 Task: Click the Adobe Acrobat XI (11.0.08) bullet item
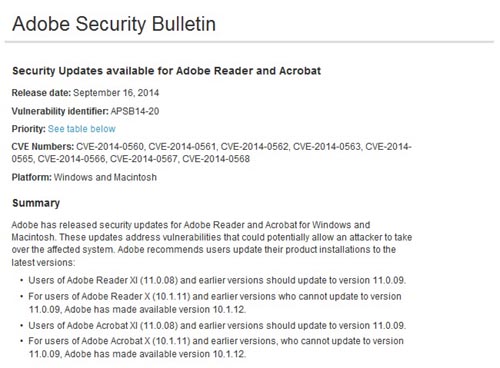click(x=217, y=325)
